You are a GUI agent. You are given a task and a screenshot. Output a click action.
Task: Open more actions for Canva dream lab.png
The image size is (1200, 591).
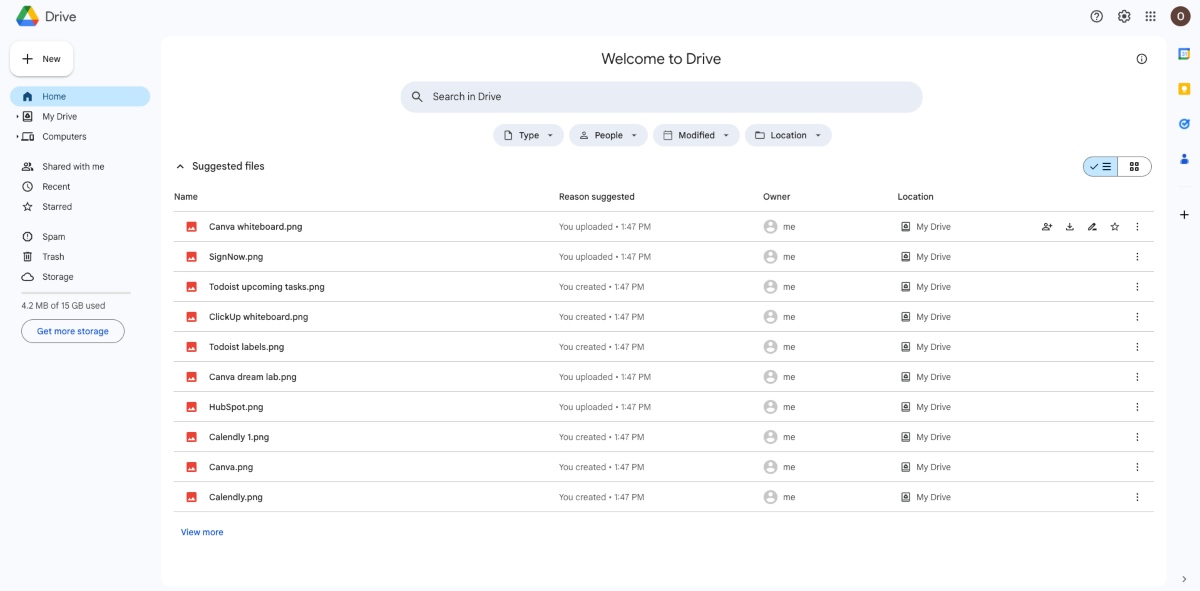click(x=1137, y=377)
